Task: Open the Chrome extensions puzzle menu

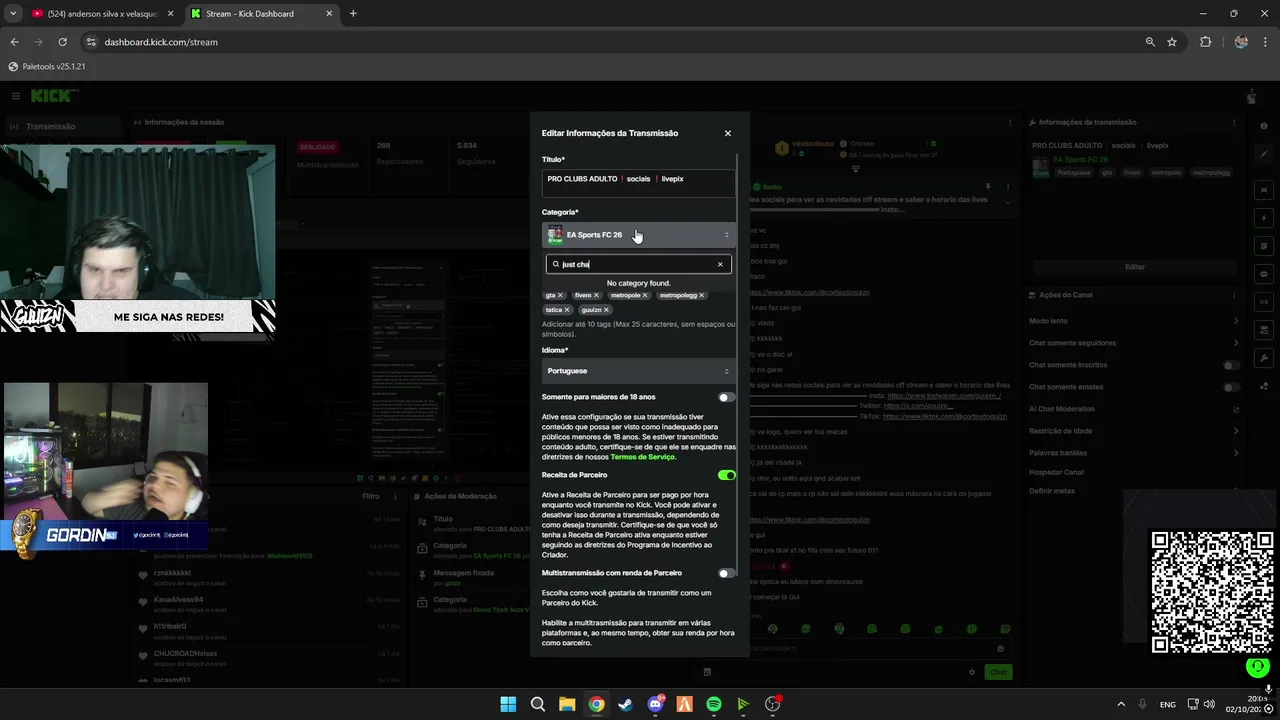Action: coord(1205,42)
